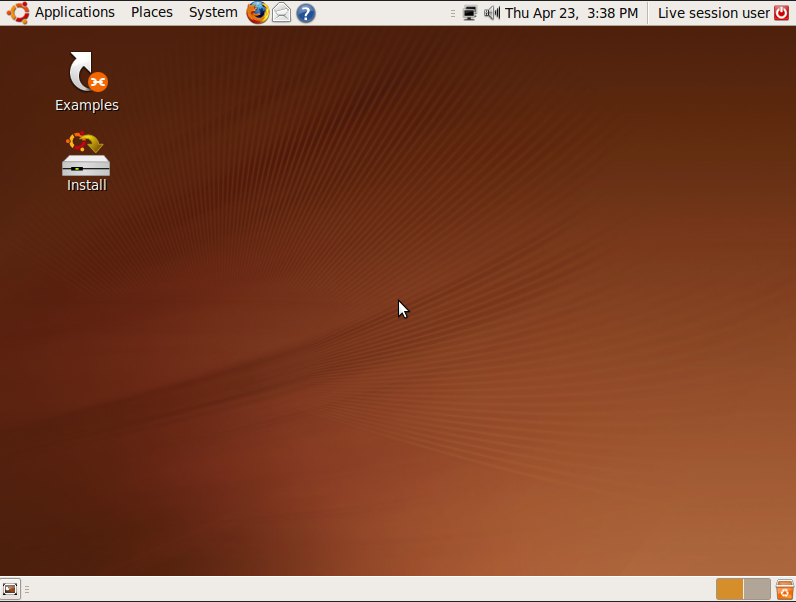Click the window list handle in bottom panel
The image size is (796, 602).
click(x=27, y=589)
